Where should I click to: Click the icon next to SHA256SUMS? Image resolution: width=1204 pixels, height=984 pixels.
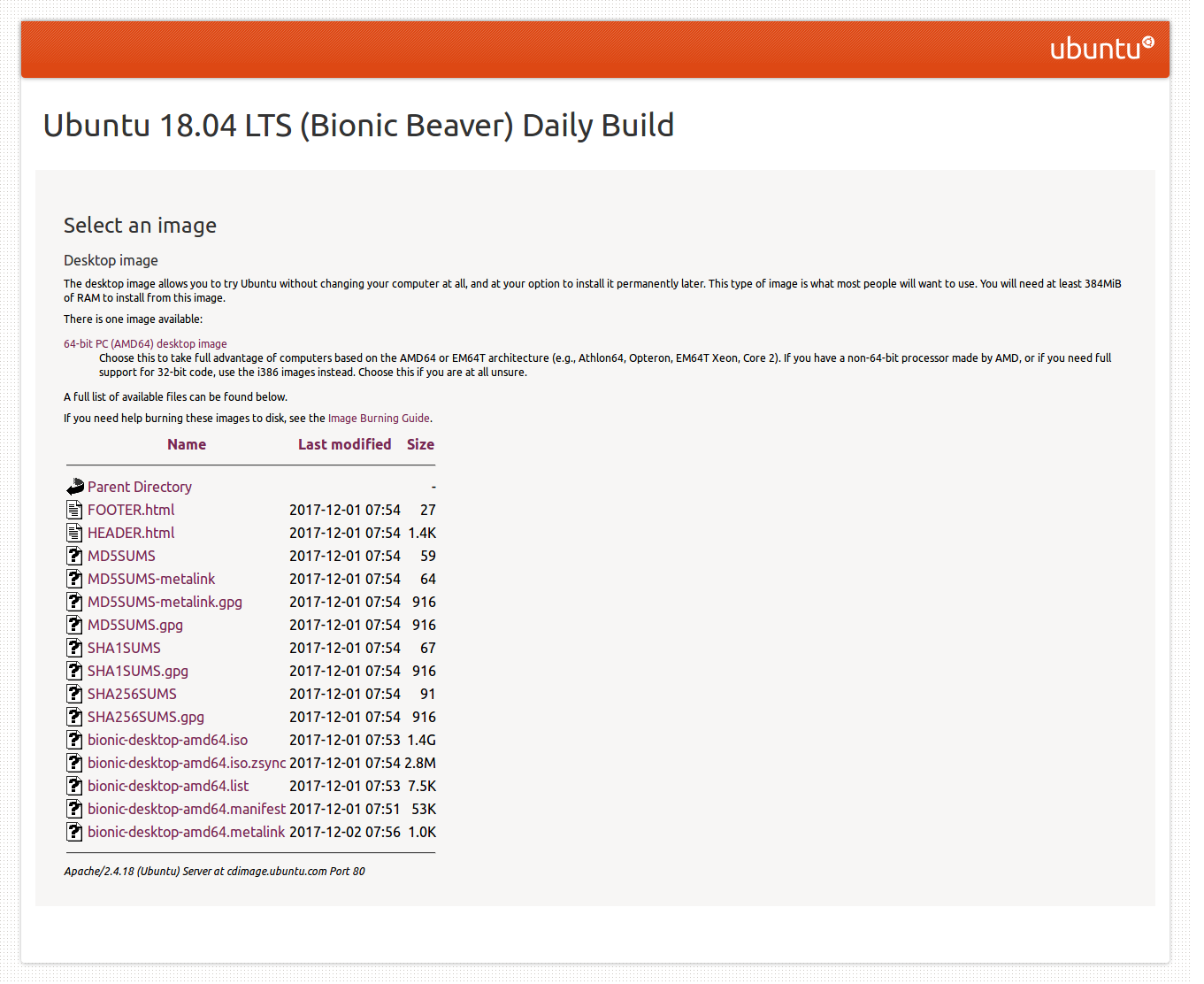pyautogui.click(x=75, y=694)
